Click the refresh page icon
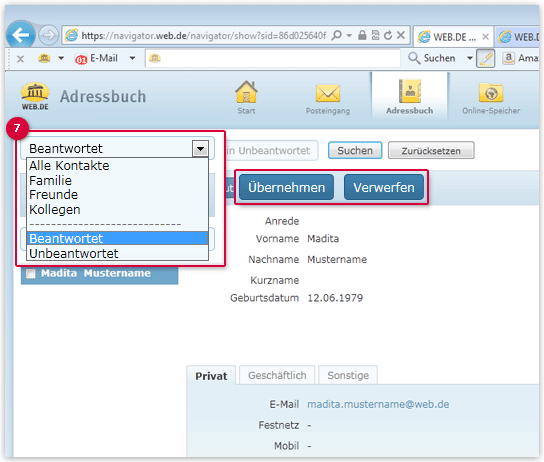This screenshot has width=544, height=462. click(388, 35)
